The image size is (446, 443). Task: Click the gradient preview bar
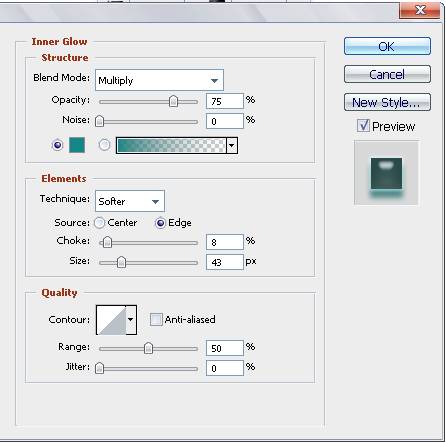[171, 145]
